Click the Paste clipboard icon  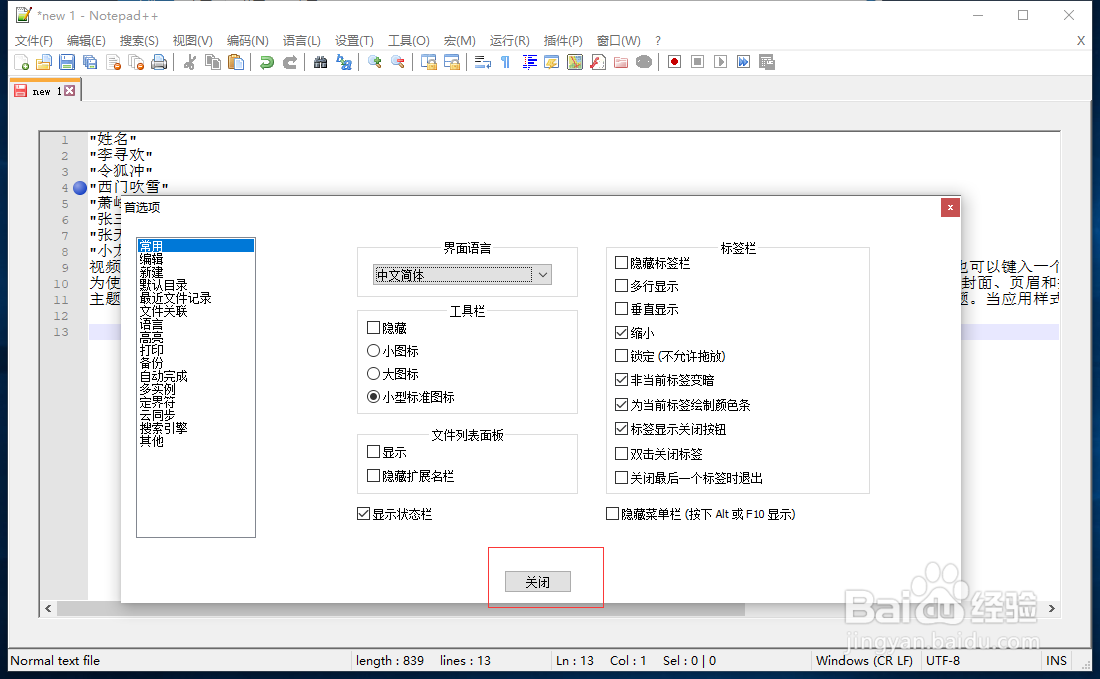click(x=236, y=62)
